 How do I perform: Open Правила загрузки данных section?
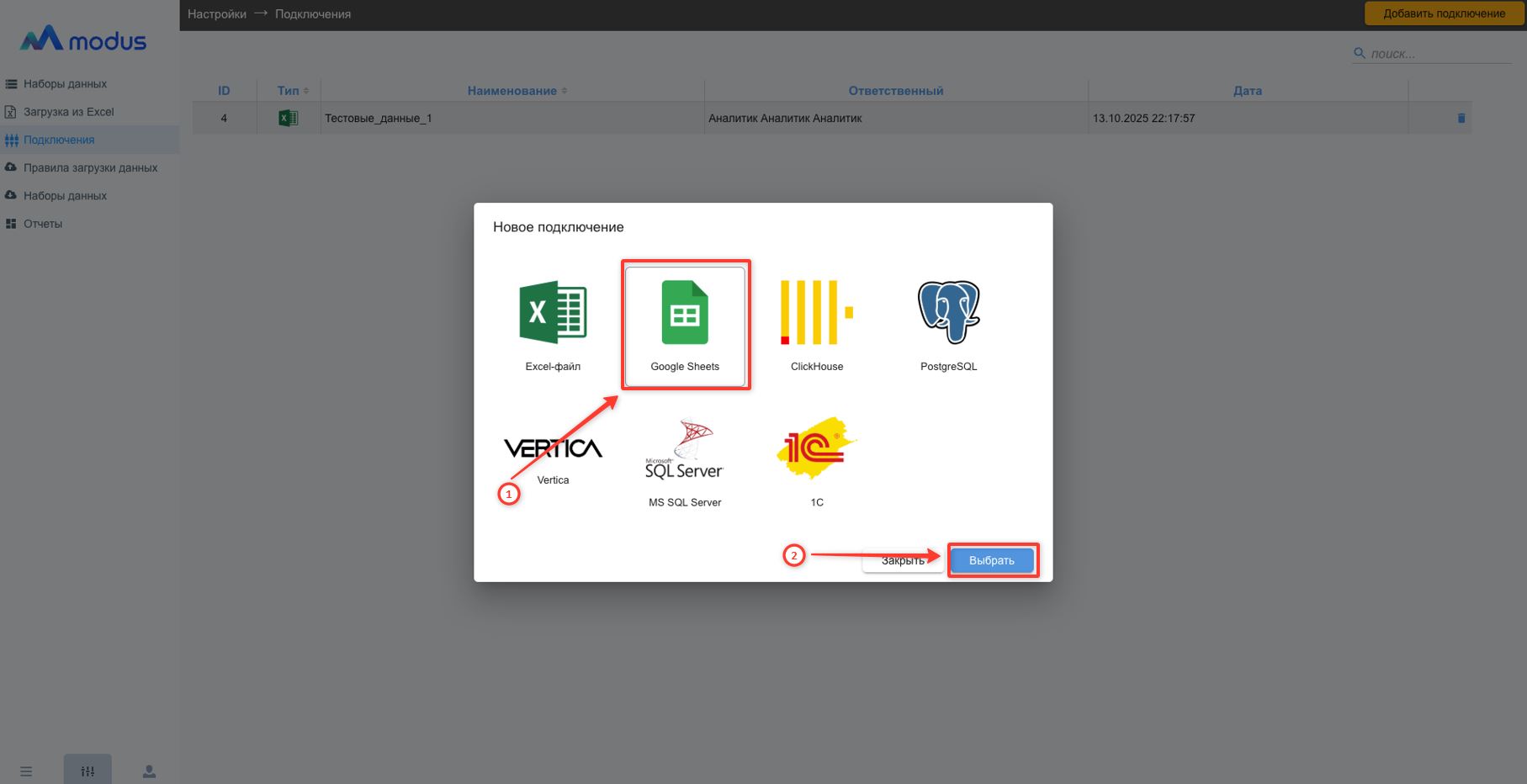pyautogui.click(x=90, y=167)
